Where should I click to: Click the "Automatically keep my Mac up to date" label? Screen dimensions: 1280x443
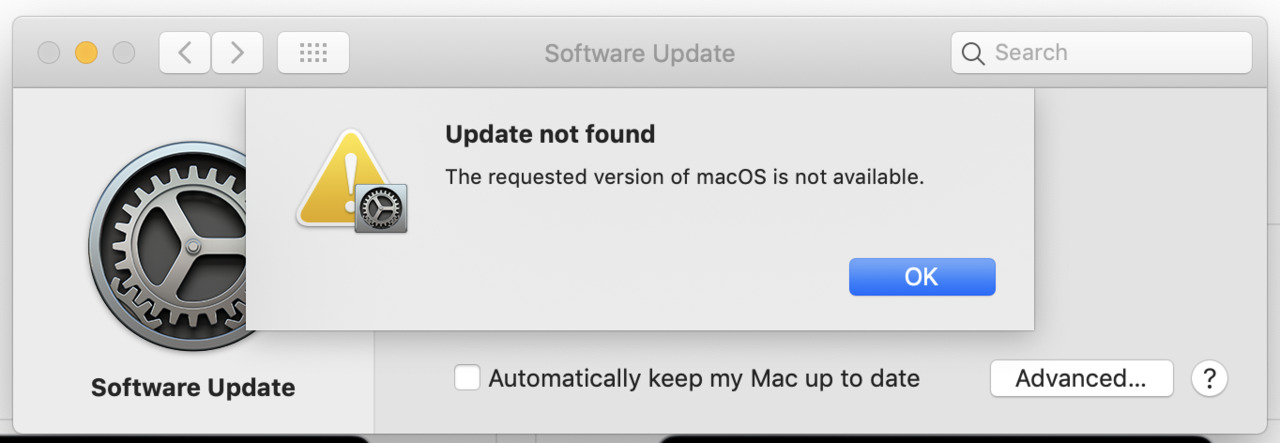[x=704, y=379]
